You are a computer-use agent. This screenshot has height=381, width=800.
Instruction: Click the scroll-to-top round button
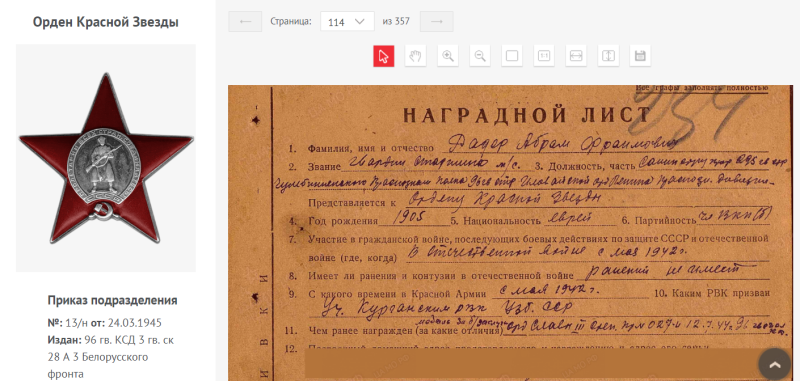coord(774,364)
